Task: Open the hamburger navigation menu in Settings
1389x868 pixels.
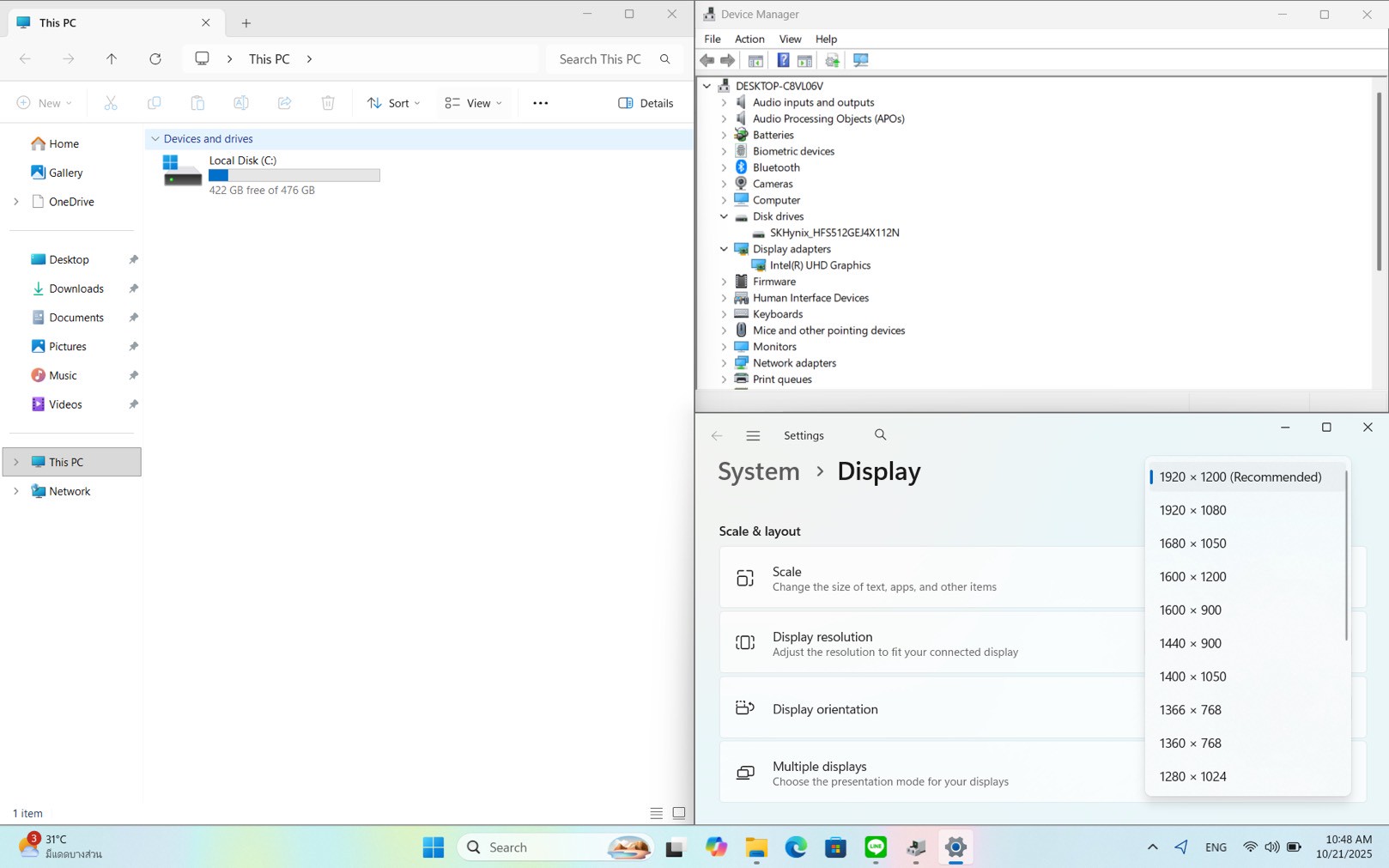Action: 753,436
